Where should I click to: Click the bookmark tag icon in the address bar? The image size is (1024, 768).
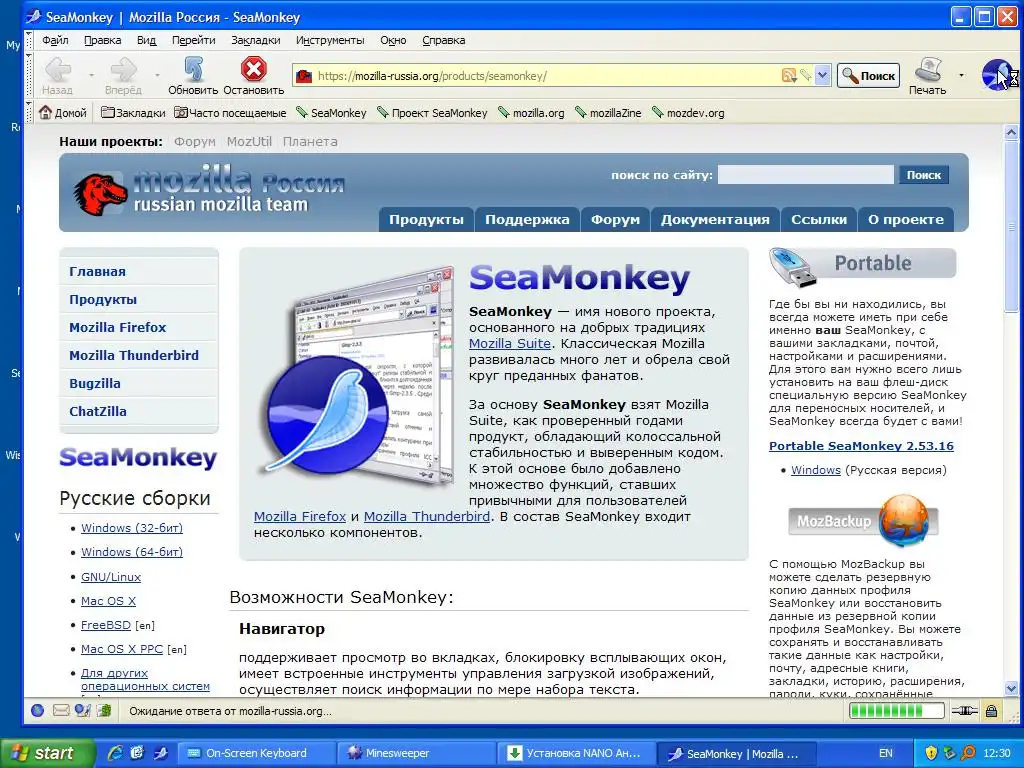click(x=806, y=76)
